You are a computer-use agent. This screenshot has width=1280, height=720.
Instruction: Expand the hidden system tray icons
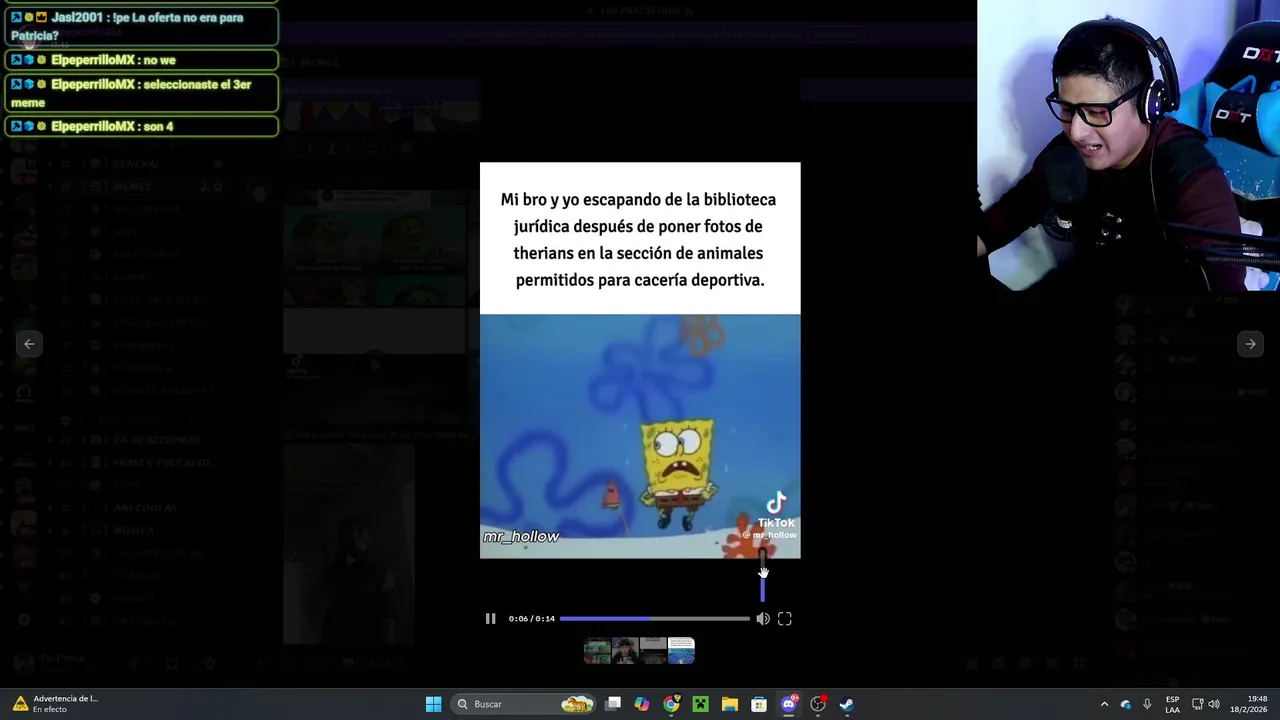click(1104, 704)
